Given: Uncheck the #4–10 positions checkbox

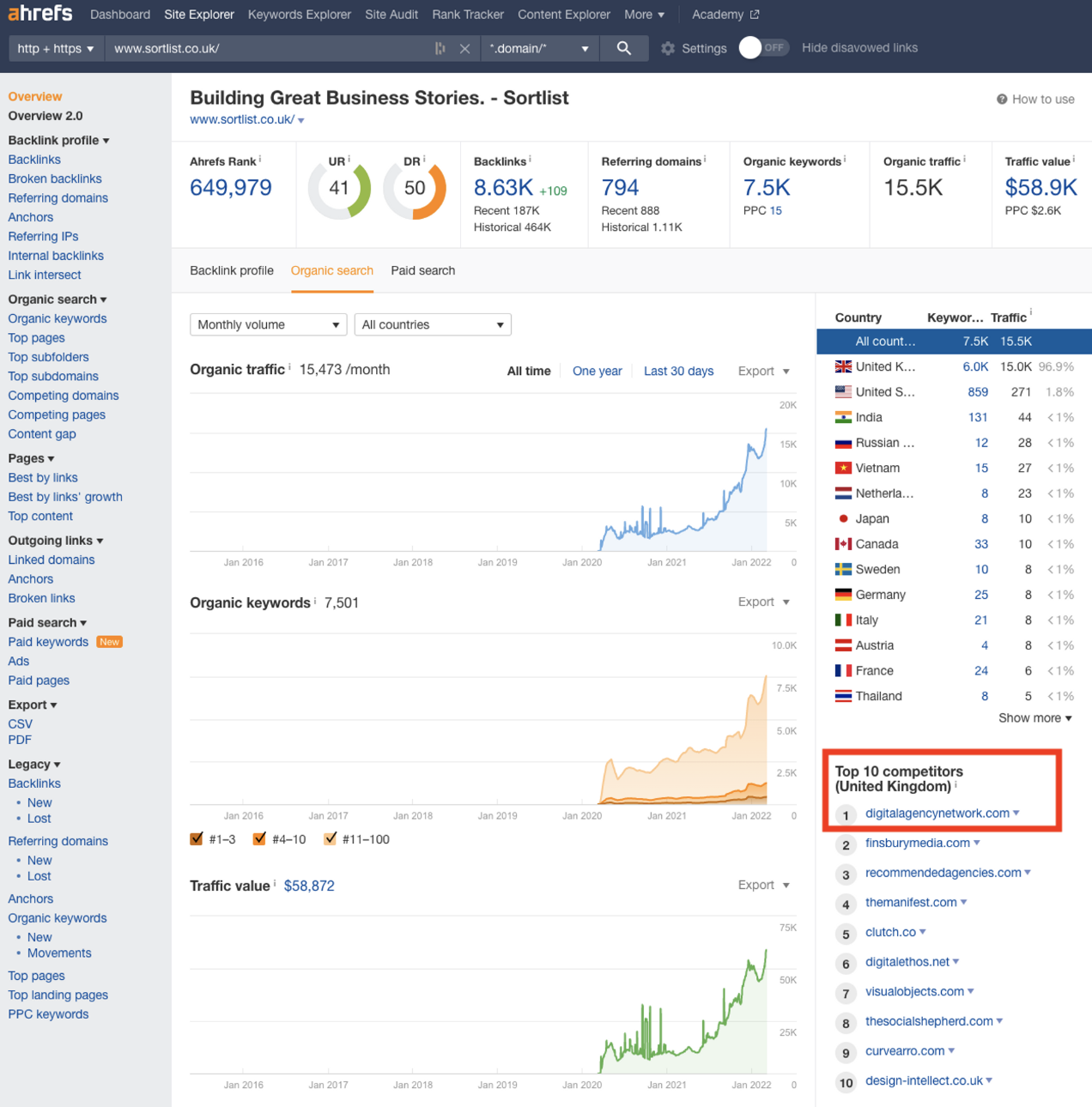Looking at the screenshot, I should (x=259, y=838).
